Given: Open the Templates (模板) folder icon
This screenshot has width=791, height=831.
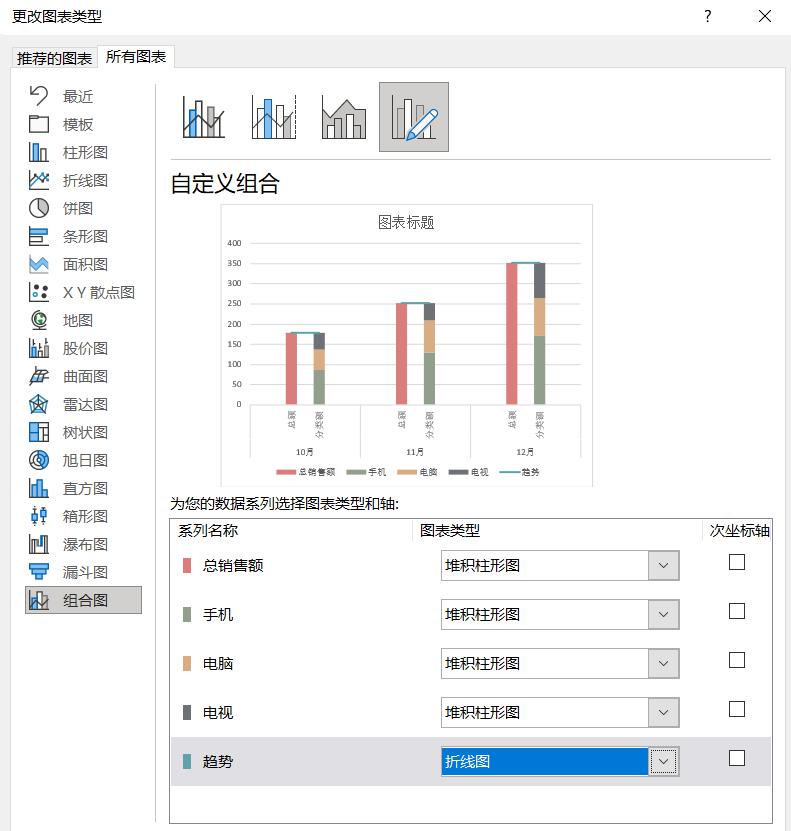Looking at the screenshot, I should tap(39, 124).
